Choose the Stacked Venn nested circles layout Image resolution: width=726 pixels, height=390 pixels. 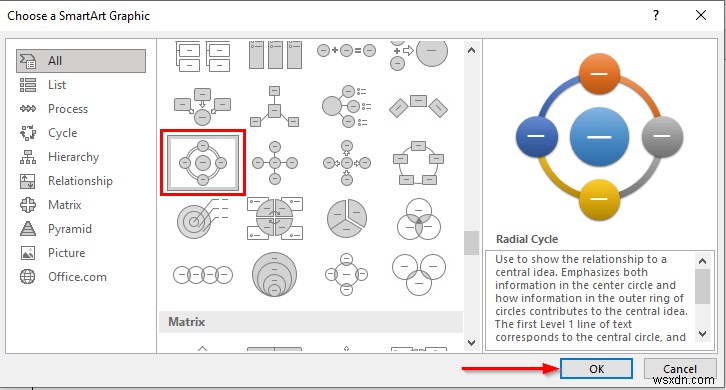coord(275,274)
